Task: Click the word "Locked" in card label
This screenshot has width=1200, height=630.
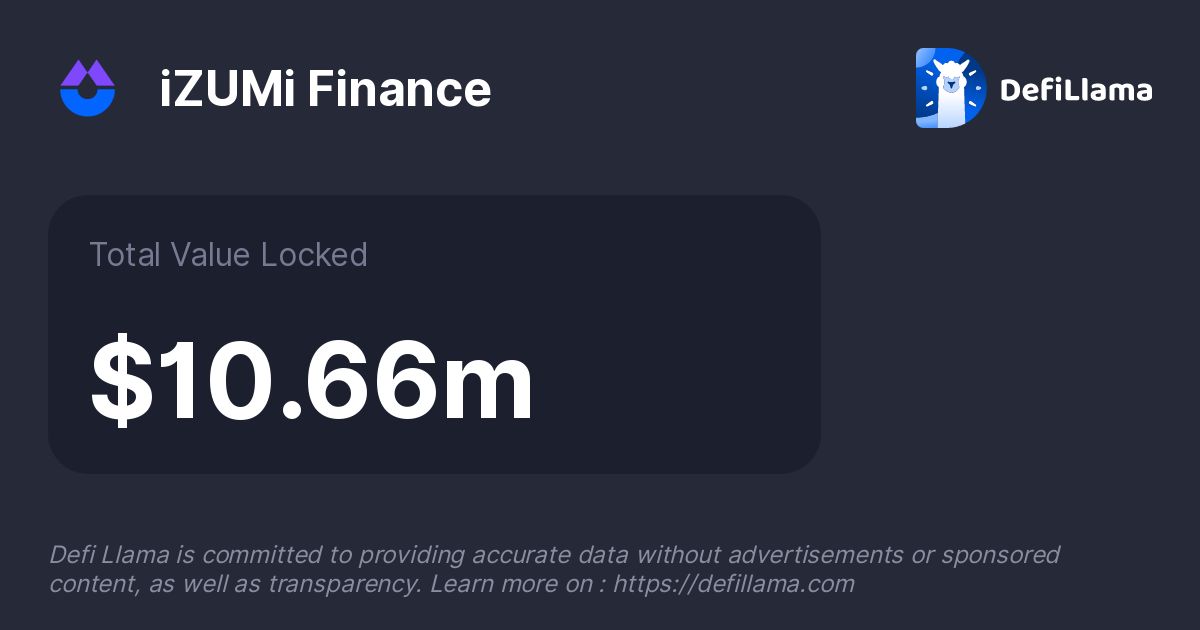Action: [x=314, y=255]
